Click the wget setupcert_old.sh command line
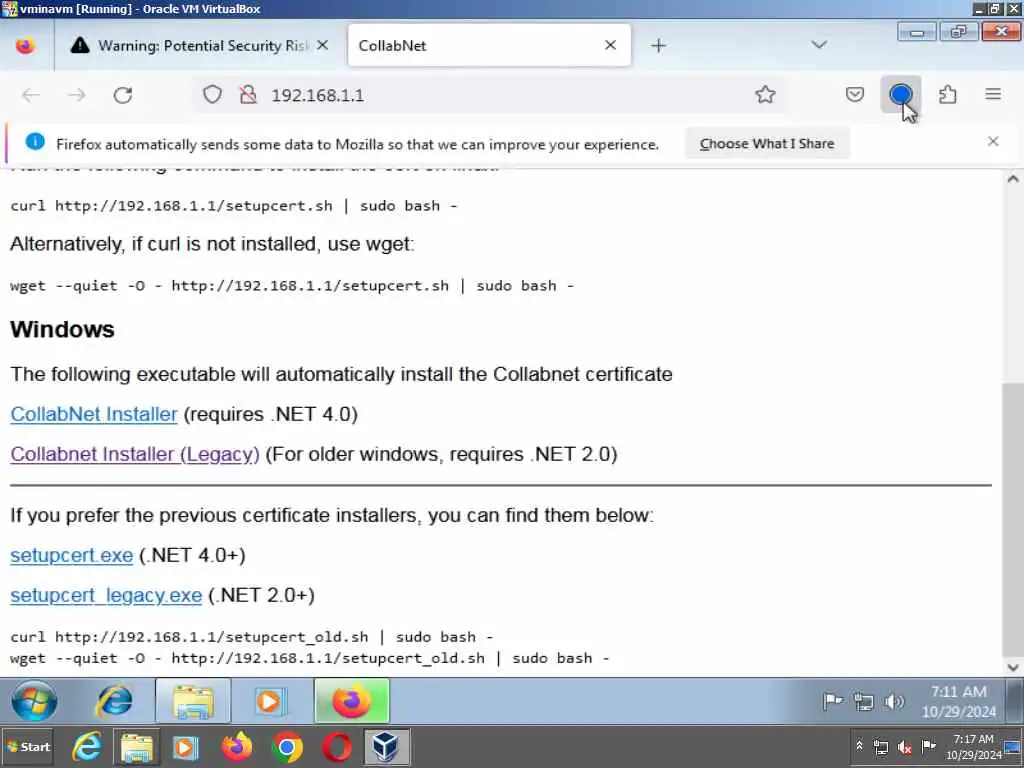The width and height of the screenshot is (1024, 768). [x=310, y=658]
